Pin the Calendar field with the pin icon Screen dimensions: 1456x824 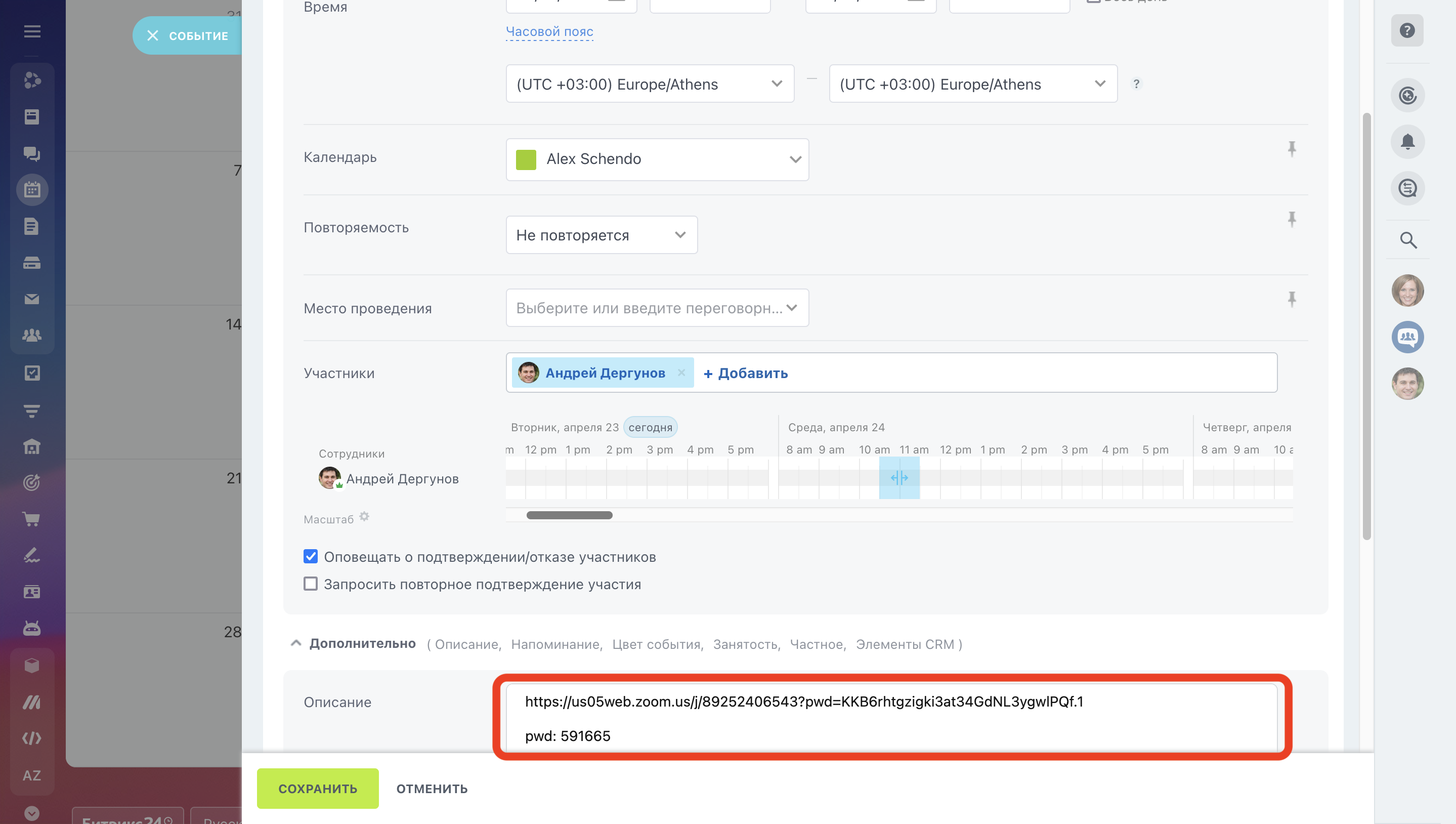tap(1292, 149)
